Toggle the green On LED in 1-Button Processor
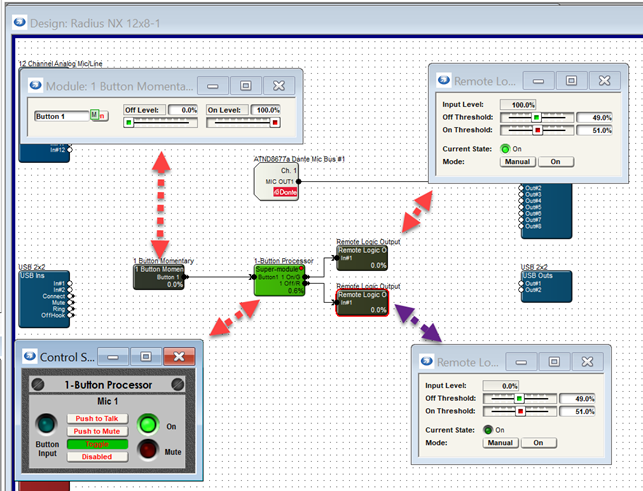Screen dimensions: 643x491 pyautogui.click(x=148, y=423)
